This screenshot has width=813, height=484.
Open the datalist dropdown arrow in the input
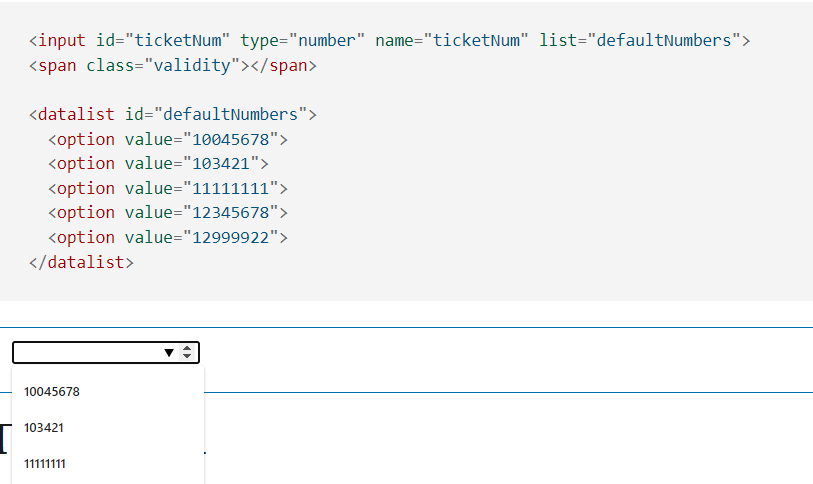pyautogui.click(x=169, y=353)
